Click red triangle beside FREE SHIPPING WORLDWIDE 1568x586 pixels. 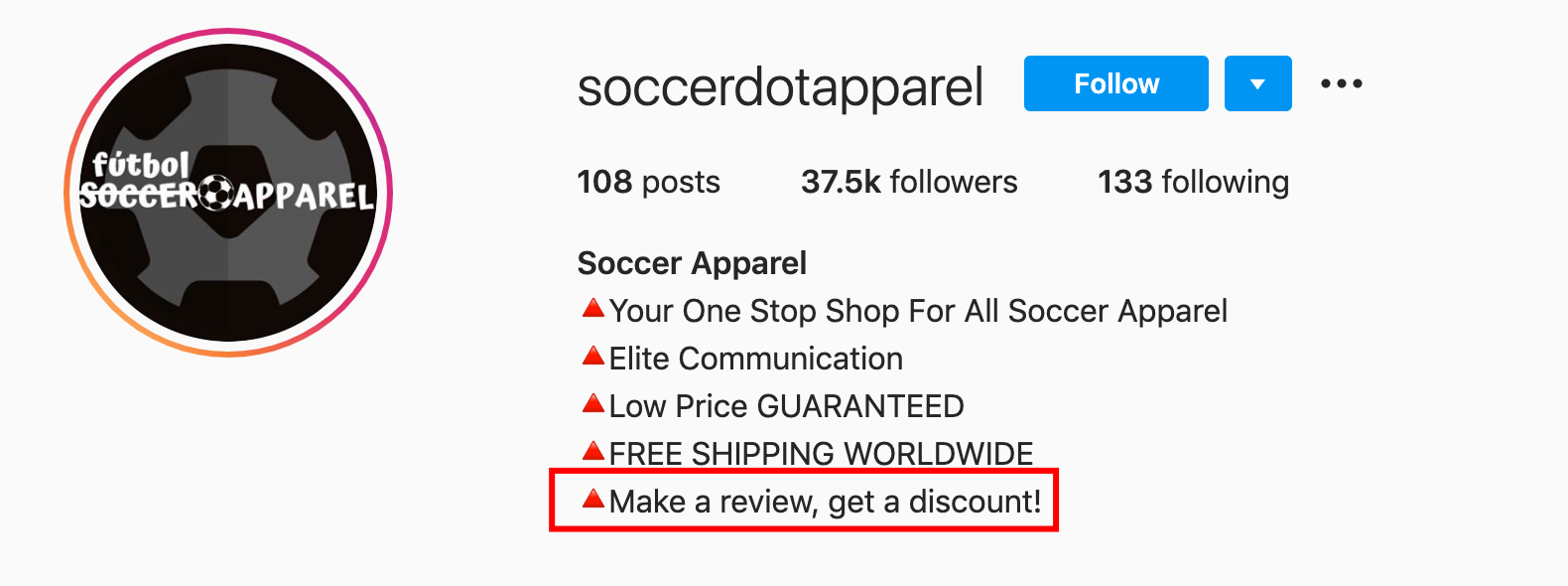tap(593, 451)
